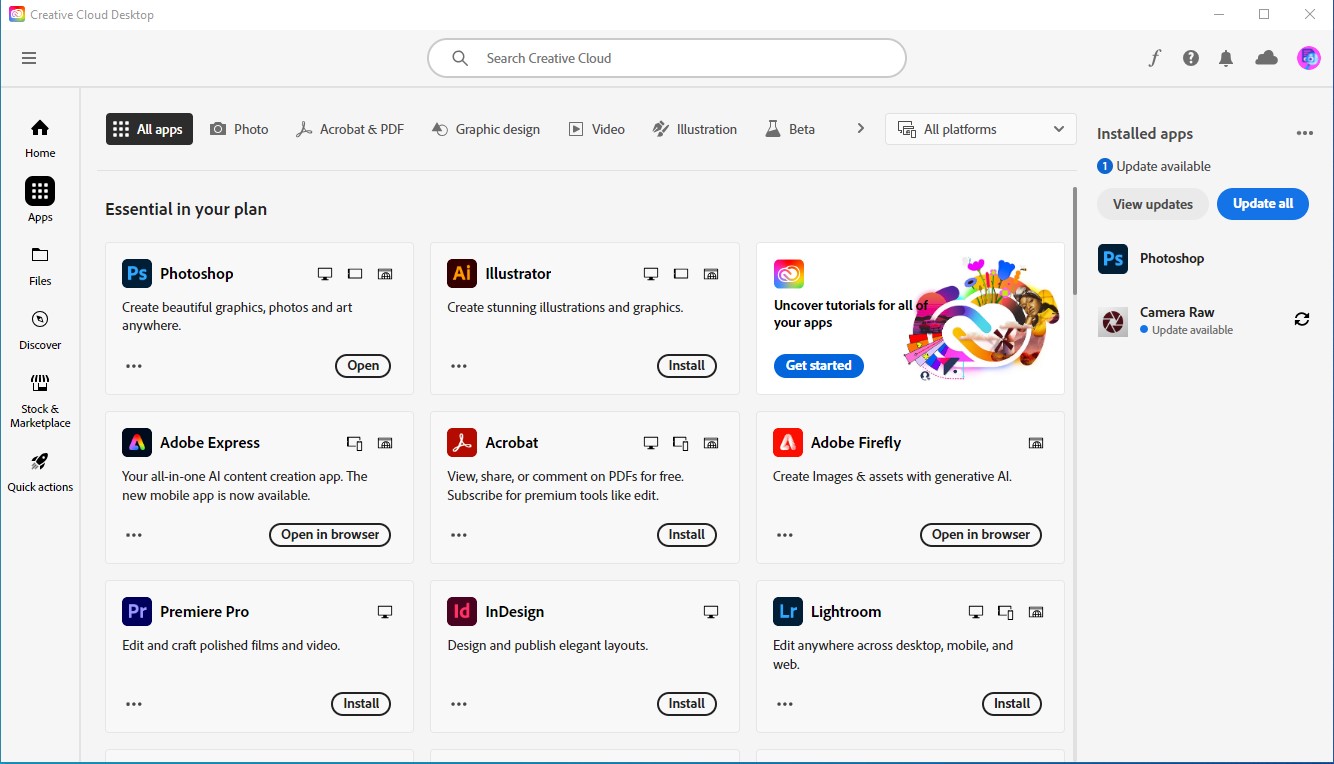
Task: Open more options on the Illustrator card
Action: point(459,366)
